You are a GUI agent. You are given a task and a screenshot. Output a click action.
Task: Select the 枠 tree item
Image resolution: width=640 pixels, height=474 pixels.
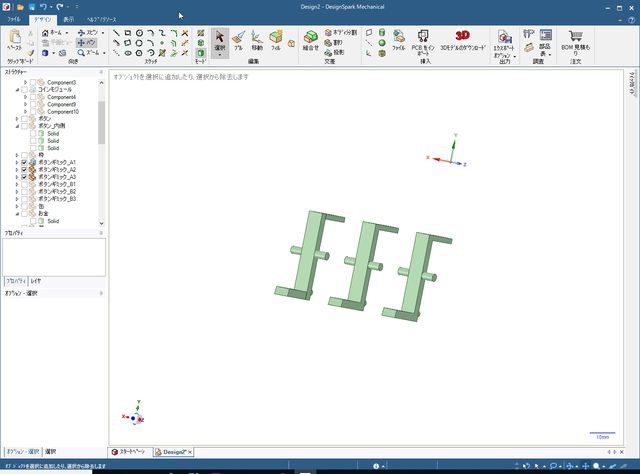41,155
